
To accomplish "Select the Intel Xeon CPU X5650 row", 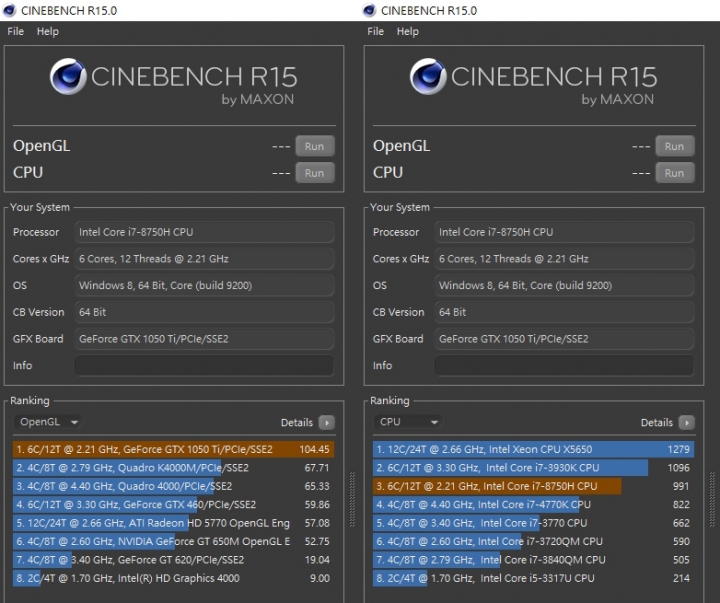I will 534,449.
